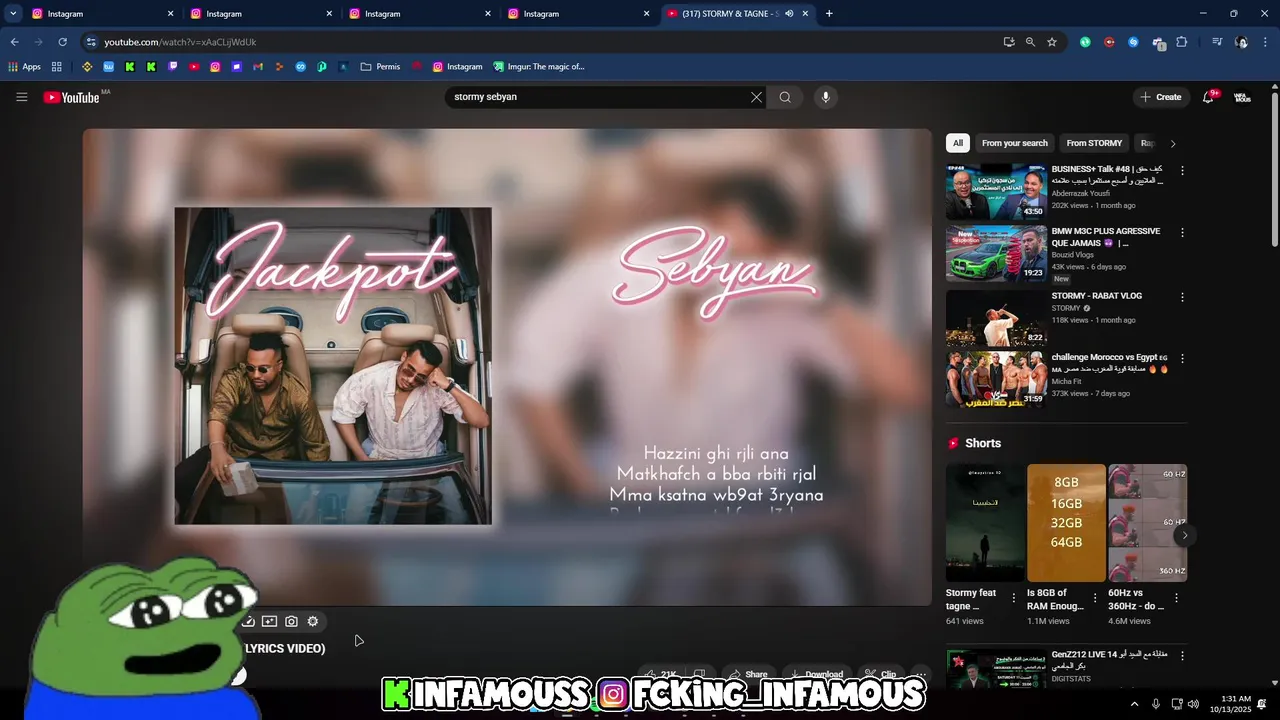Image resolution: width=1280 pixels, height=720 pixels.
Task: Open the Gmail bookmark icon
Action: pos(258,67)
